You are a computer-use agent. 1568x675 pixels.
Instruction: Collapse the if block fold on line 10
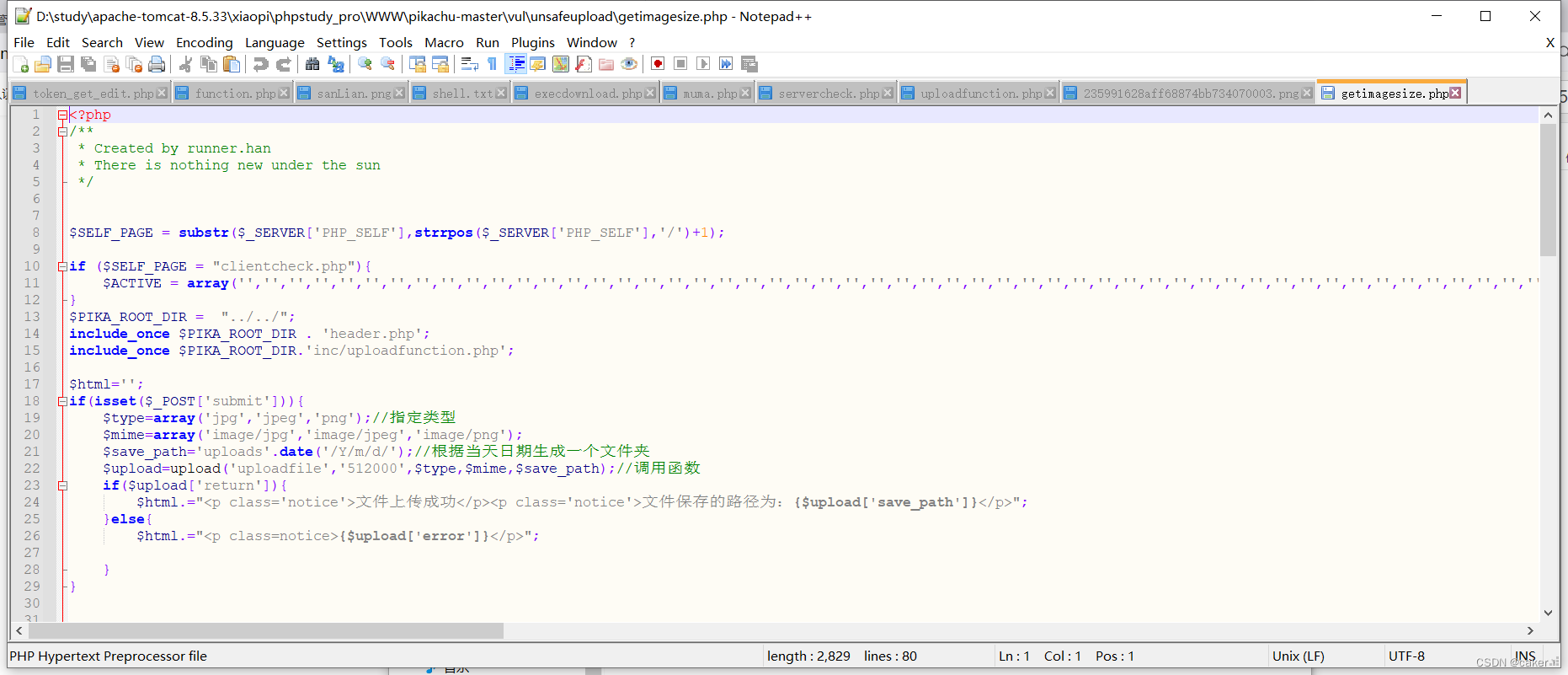62,266
